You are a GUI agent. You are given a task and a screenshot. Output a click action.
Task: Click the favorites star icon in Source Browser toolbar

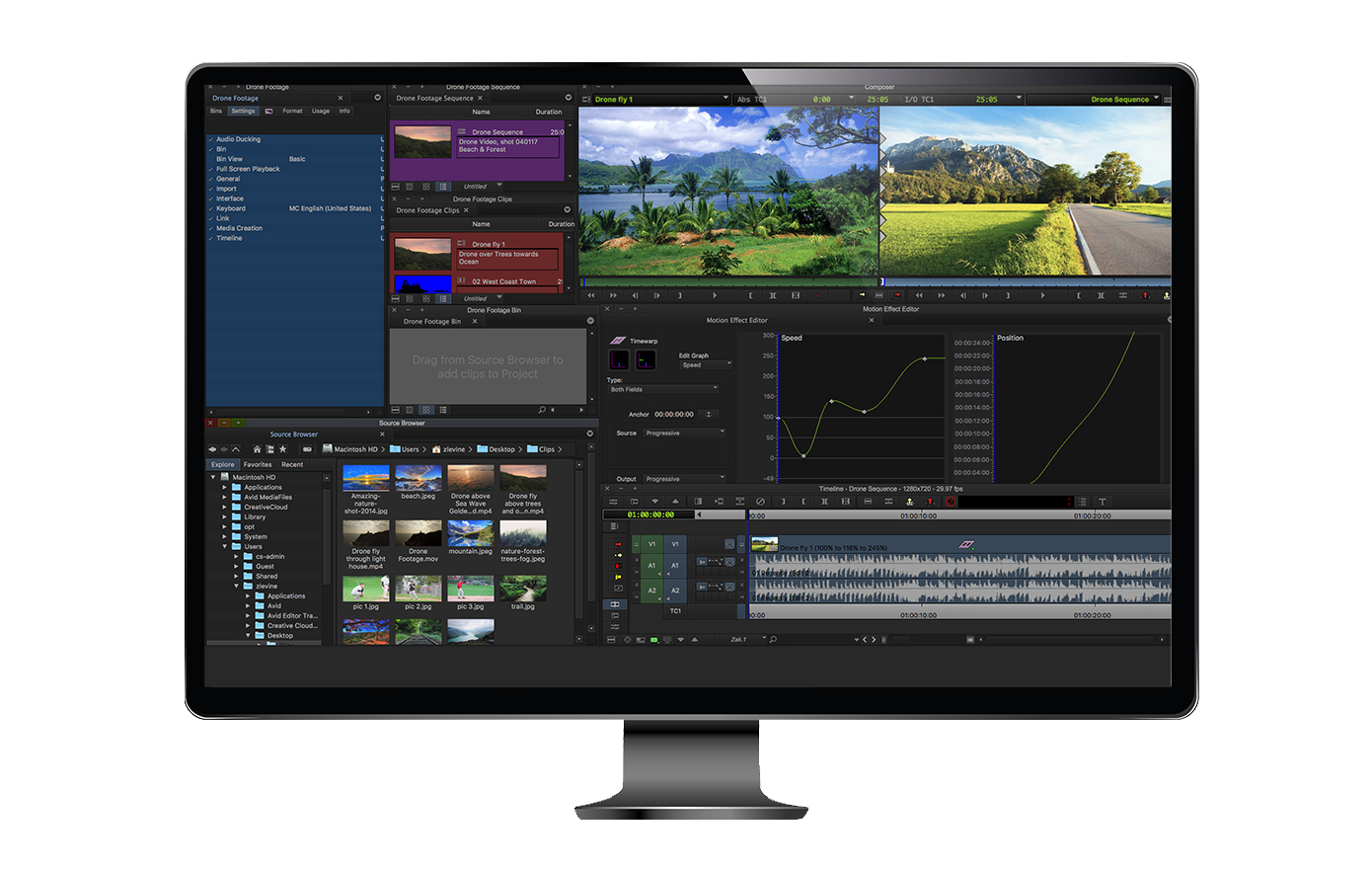(x=282, y=449)
